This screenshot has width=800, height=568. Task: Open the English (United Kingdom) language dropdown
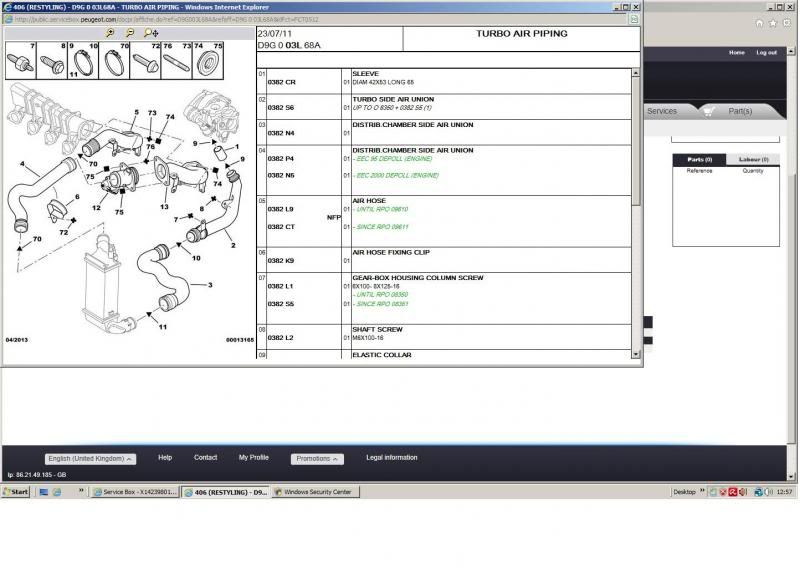[90, 459]
